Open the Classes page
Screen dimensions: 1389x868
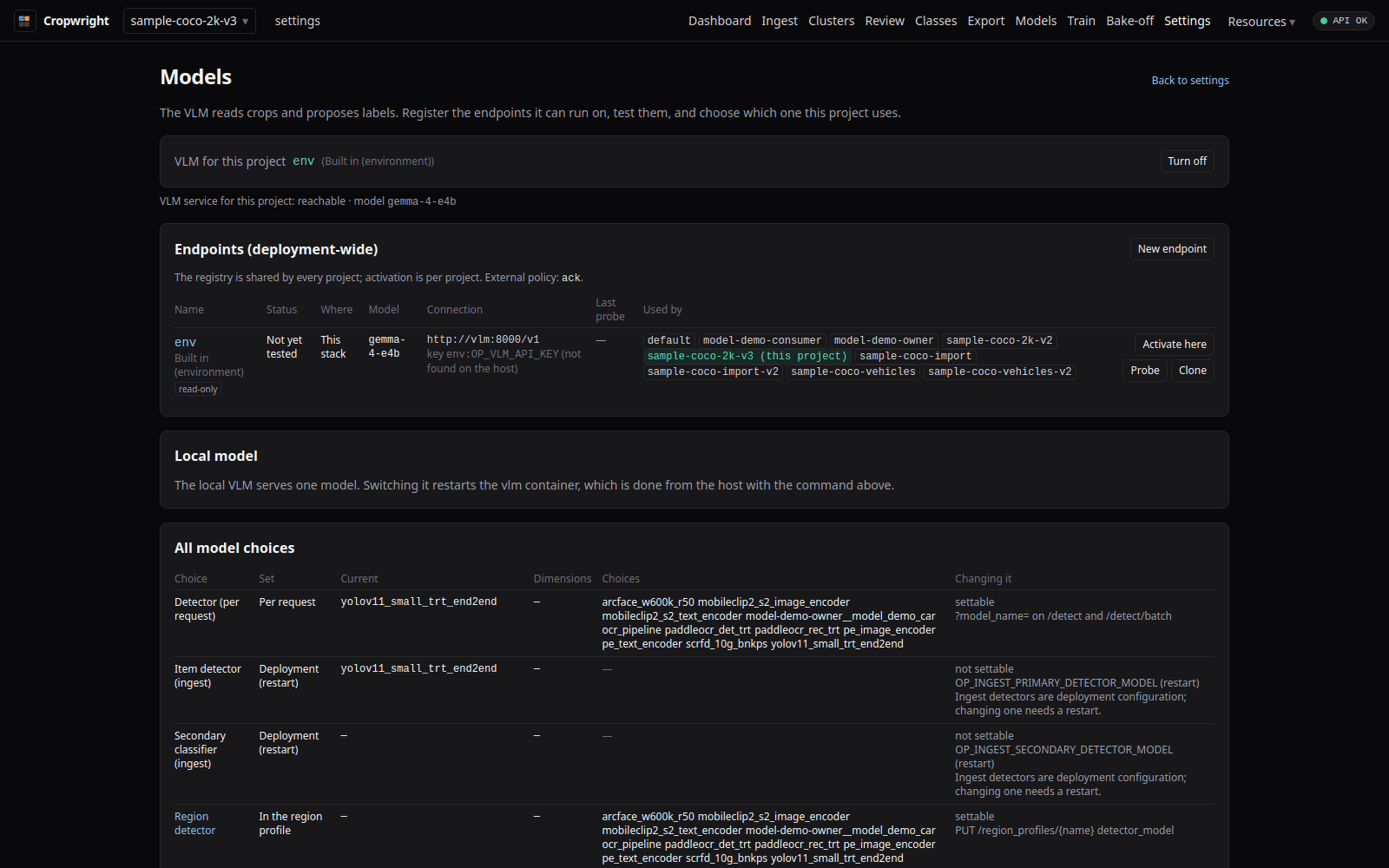[936, 21]
